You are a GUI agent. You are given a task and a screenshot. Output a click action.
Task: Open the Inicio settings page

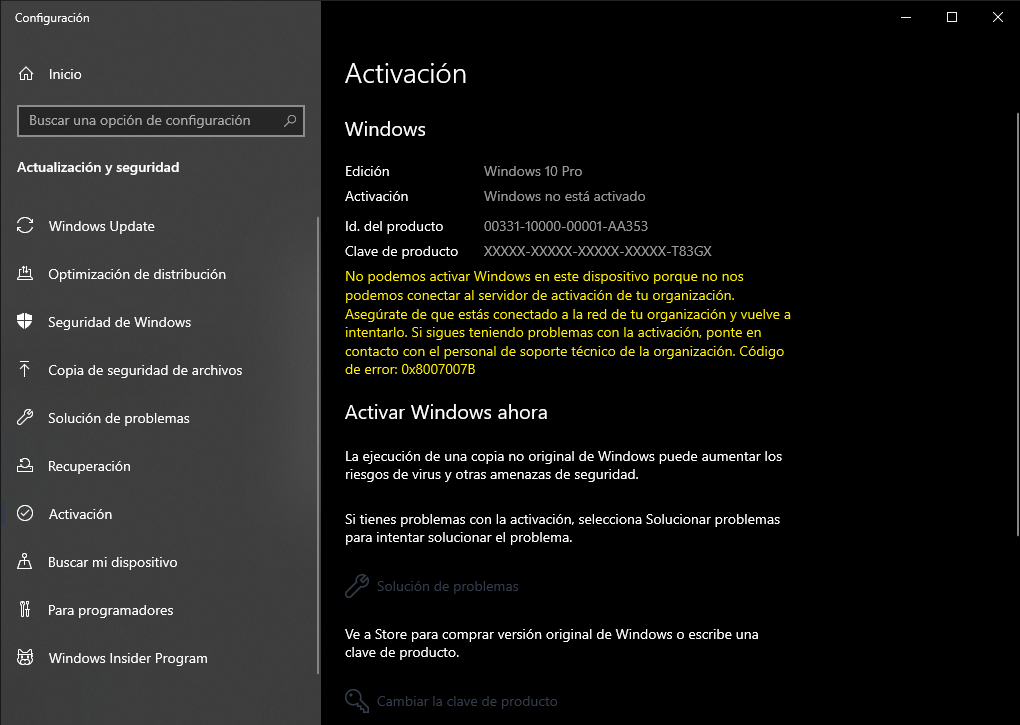point(159,74)
